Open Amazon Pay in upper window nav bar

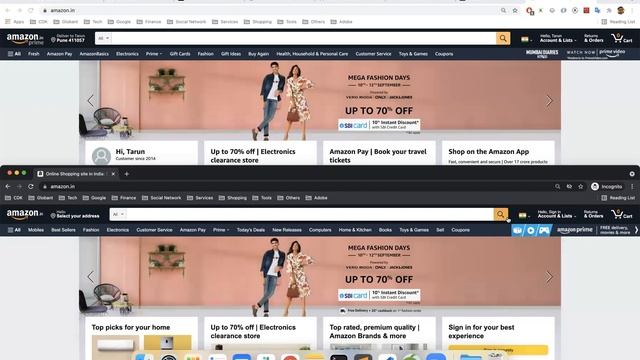[59, 54]
